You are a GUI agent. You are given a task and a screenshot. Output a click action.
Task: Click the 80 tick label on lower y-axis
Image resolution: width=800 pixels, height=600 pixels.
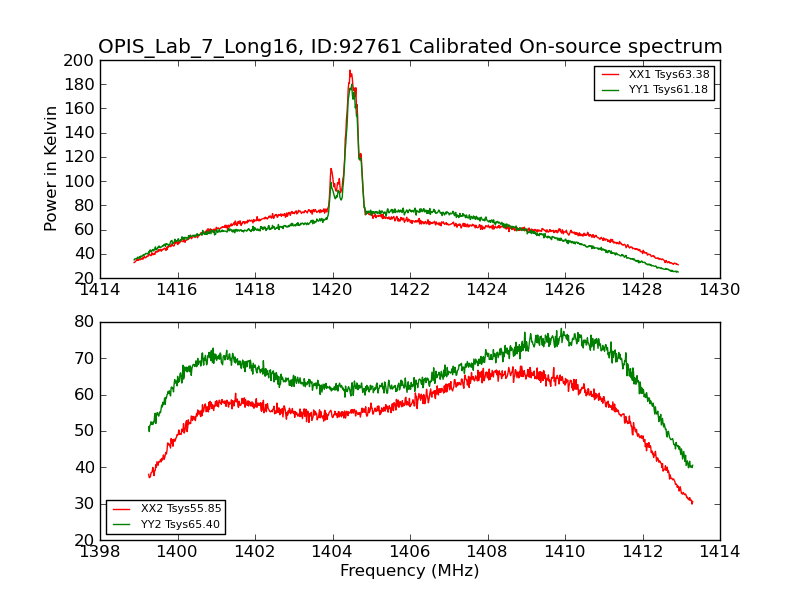pyautogui.click(x=82, y=322)
